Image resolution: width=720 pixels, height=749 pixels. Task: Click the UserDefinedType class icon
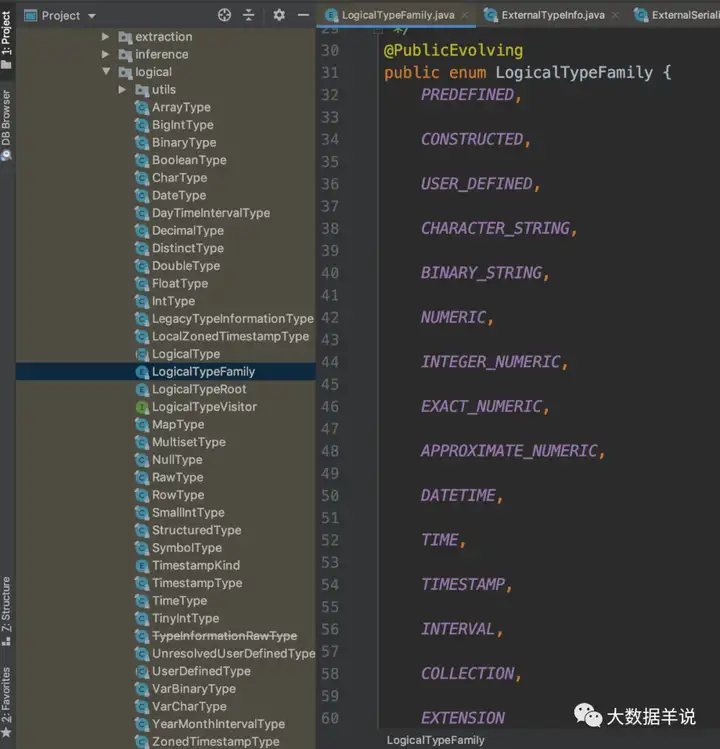pos(142,672)
